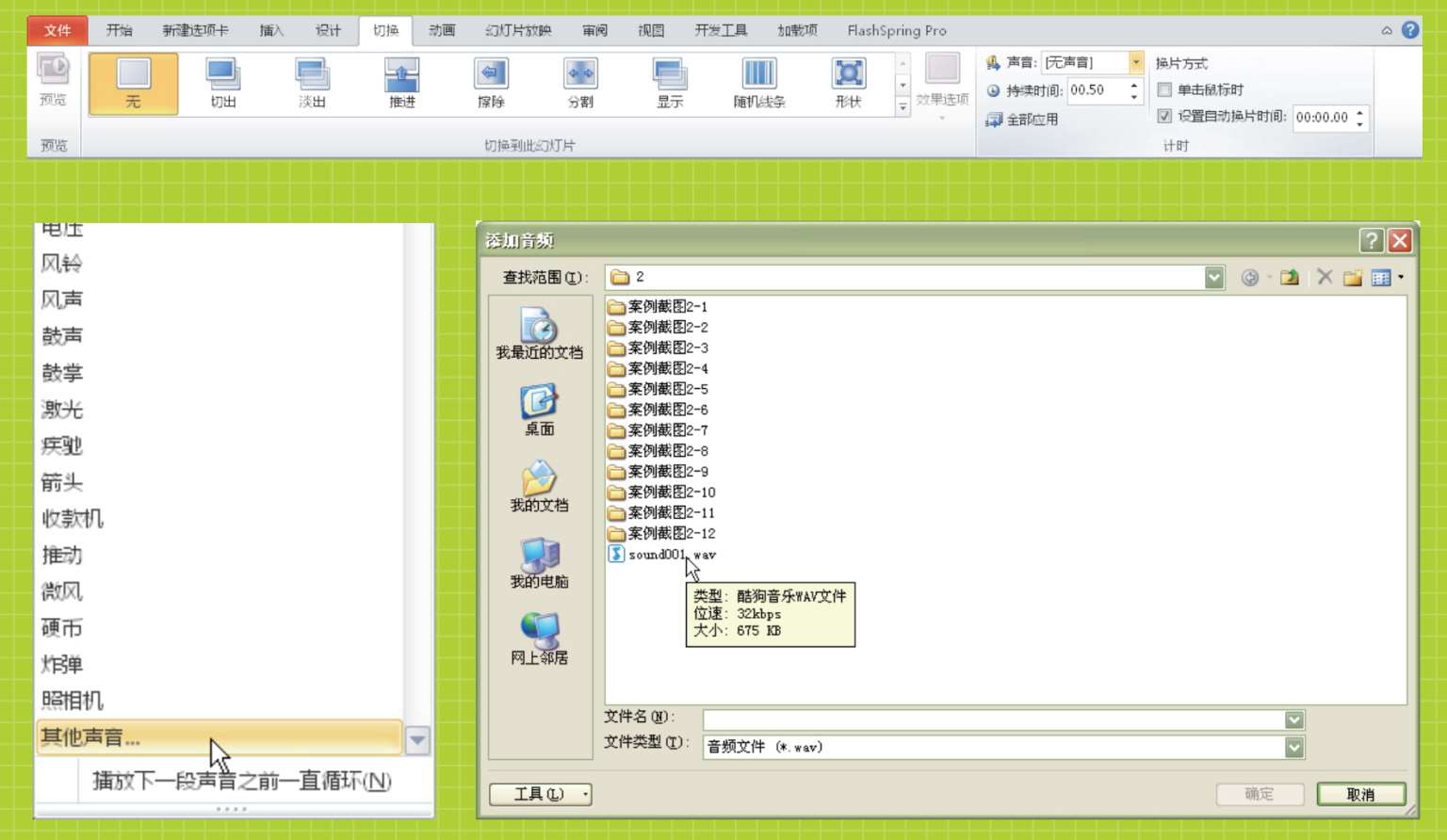Enable the 单击鼠标时 checkbox
Image resolution: width=1447 pixels, height=840 pixels.
[x=1165, y=89]
